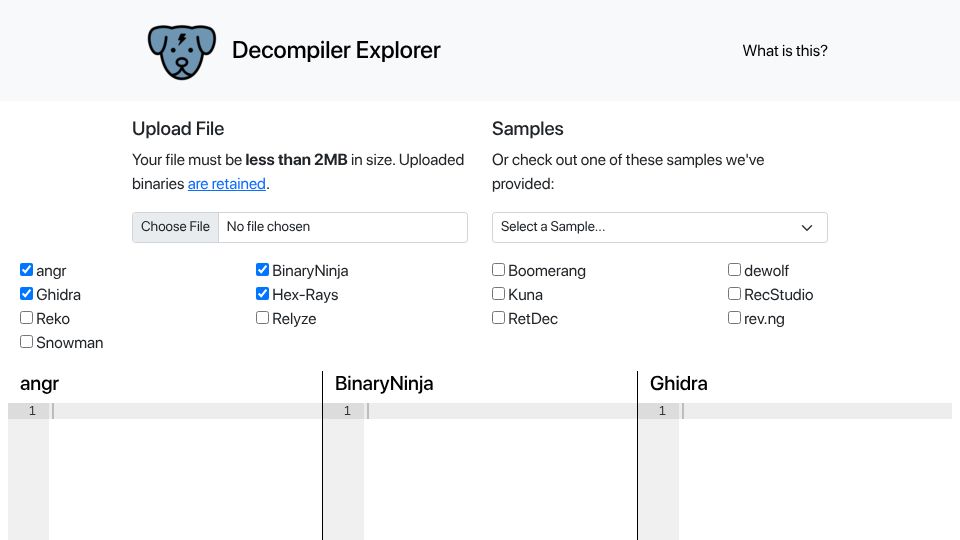Click the 'BinaryNinja' pane heading

384,383
